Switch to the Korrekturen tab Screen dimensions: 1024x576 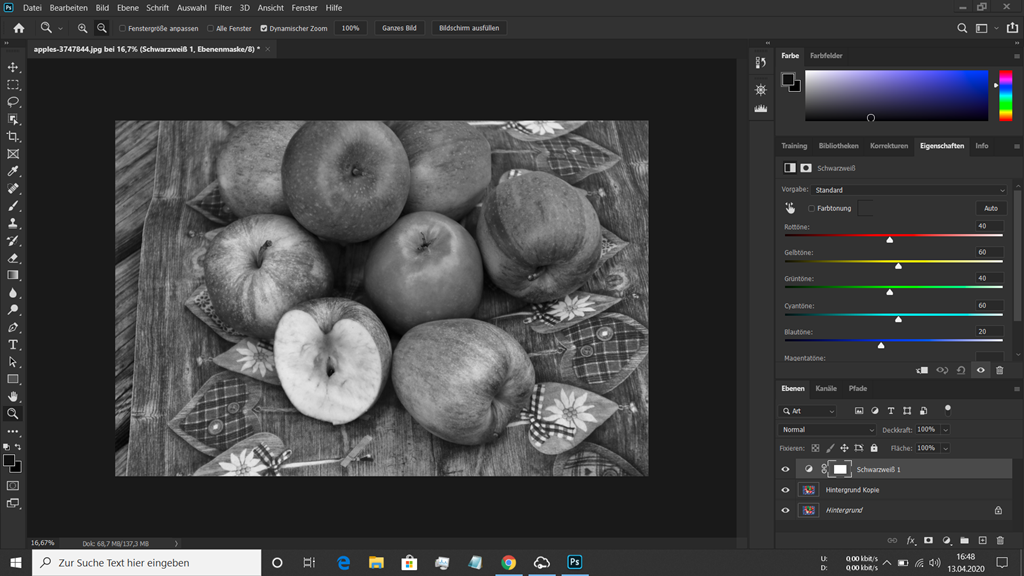(x=889, y=146)
